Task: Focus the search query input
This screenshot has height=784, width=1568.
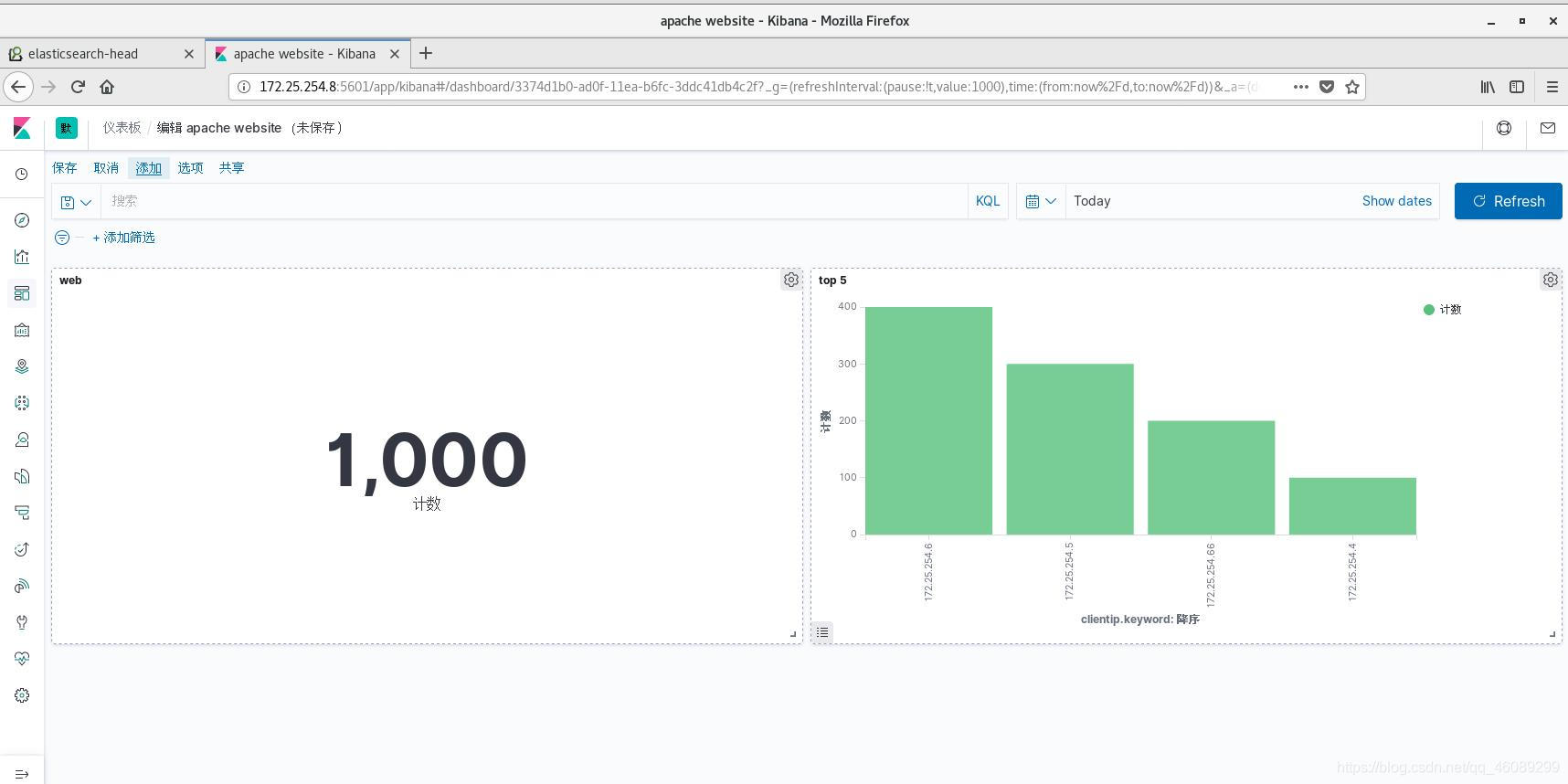Action: tap(534, 201)
